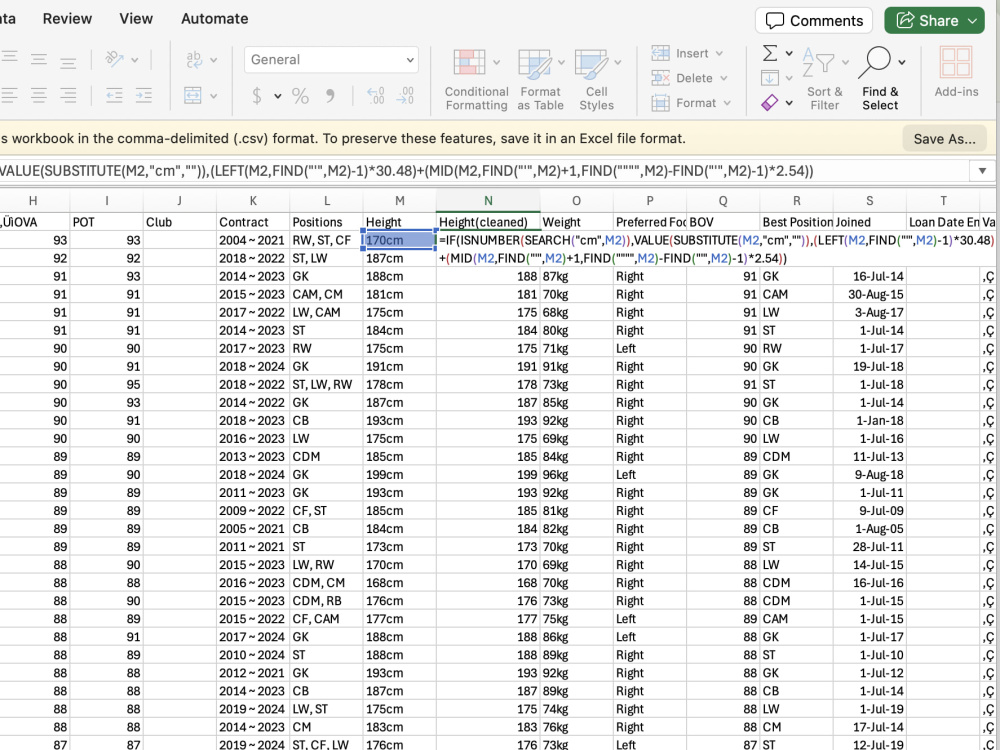Apply comma style format
This screenshot has width=1000, height=750.
tap(330, 96)
